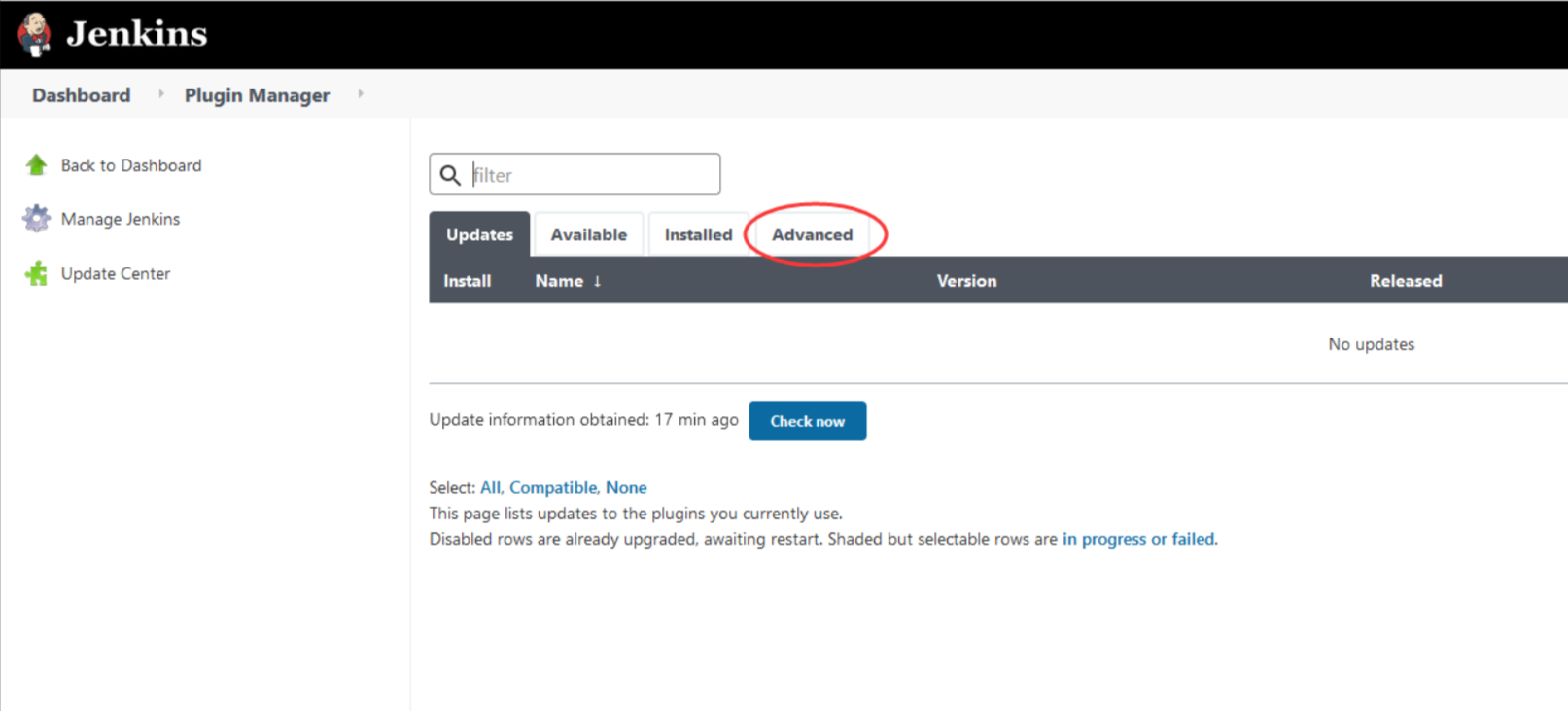Focus the plugin filter search field
The image size is (1568, 711).
coord(575,174)
